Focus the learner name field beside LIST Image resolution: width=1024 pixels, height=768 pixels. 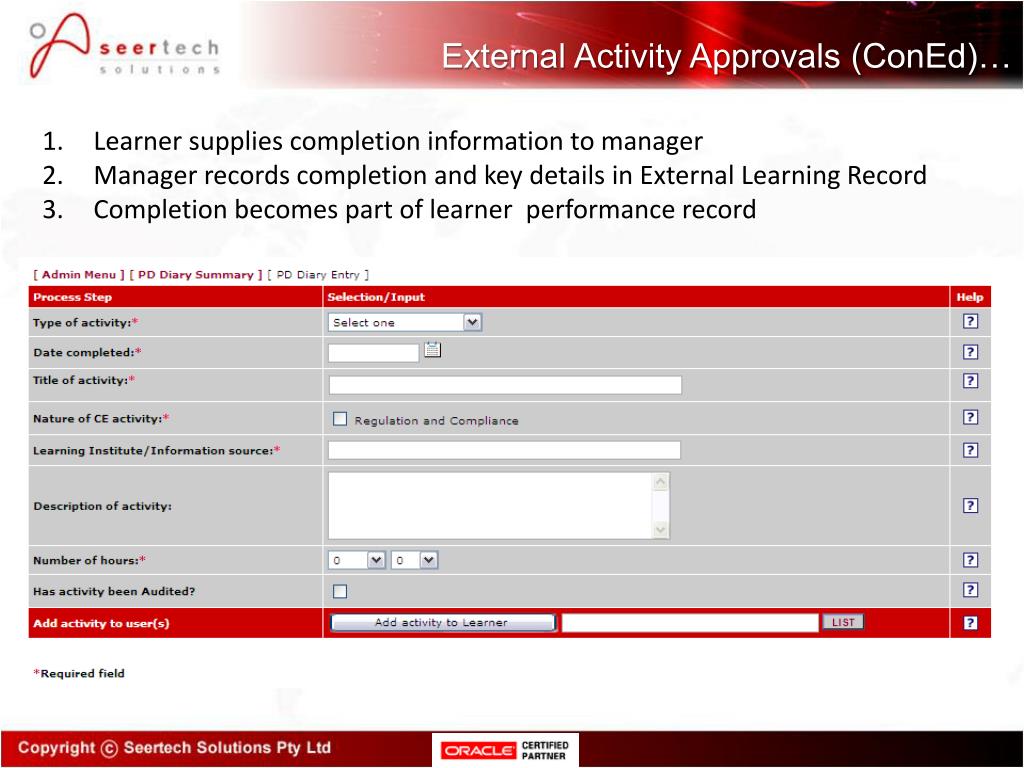pyautogui.click(x=690, y=622)
